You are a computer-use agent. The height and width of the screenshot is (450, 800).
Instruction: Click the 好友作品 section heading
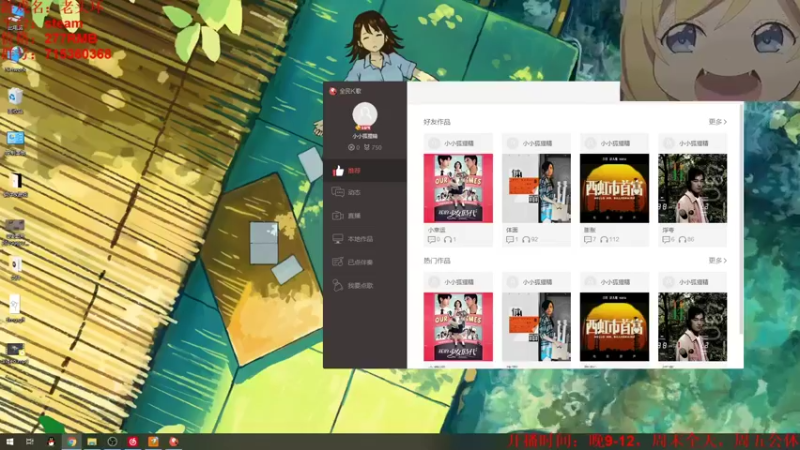(437, 122)
